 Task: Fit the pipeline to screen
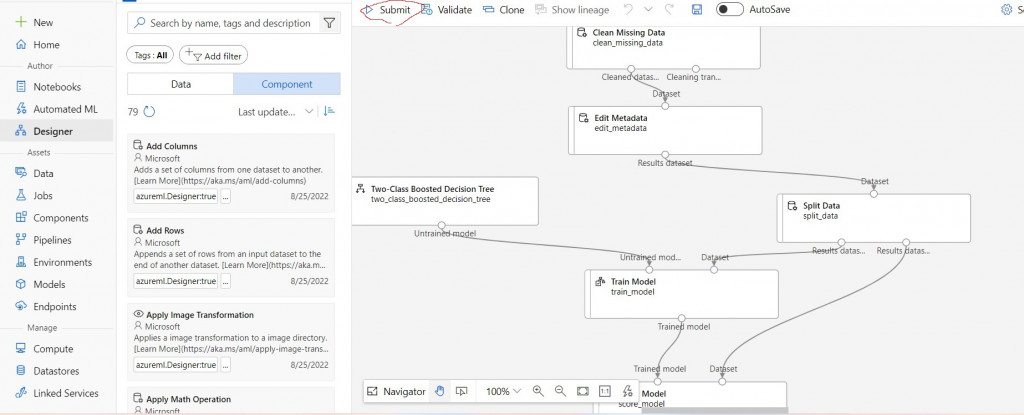tap(583, 391)
